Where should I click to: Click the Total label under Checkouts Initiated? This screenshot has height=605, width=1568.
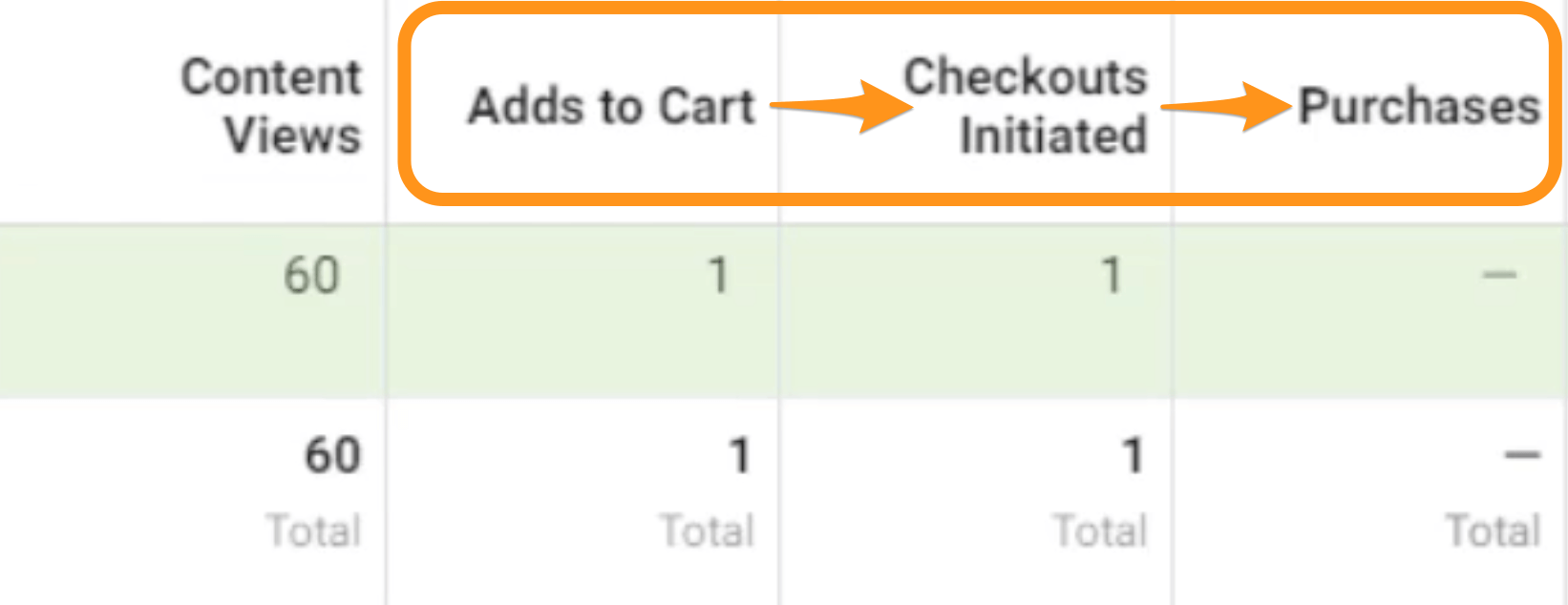coord(1099,531)
